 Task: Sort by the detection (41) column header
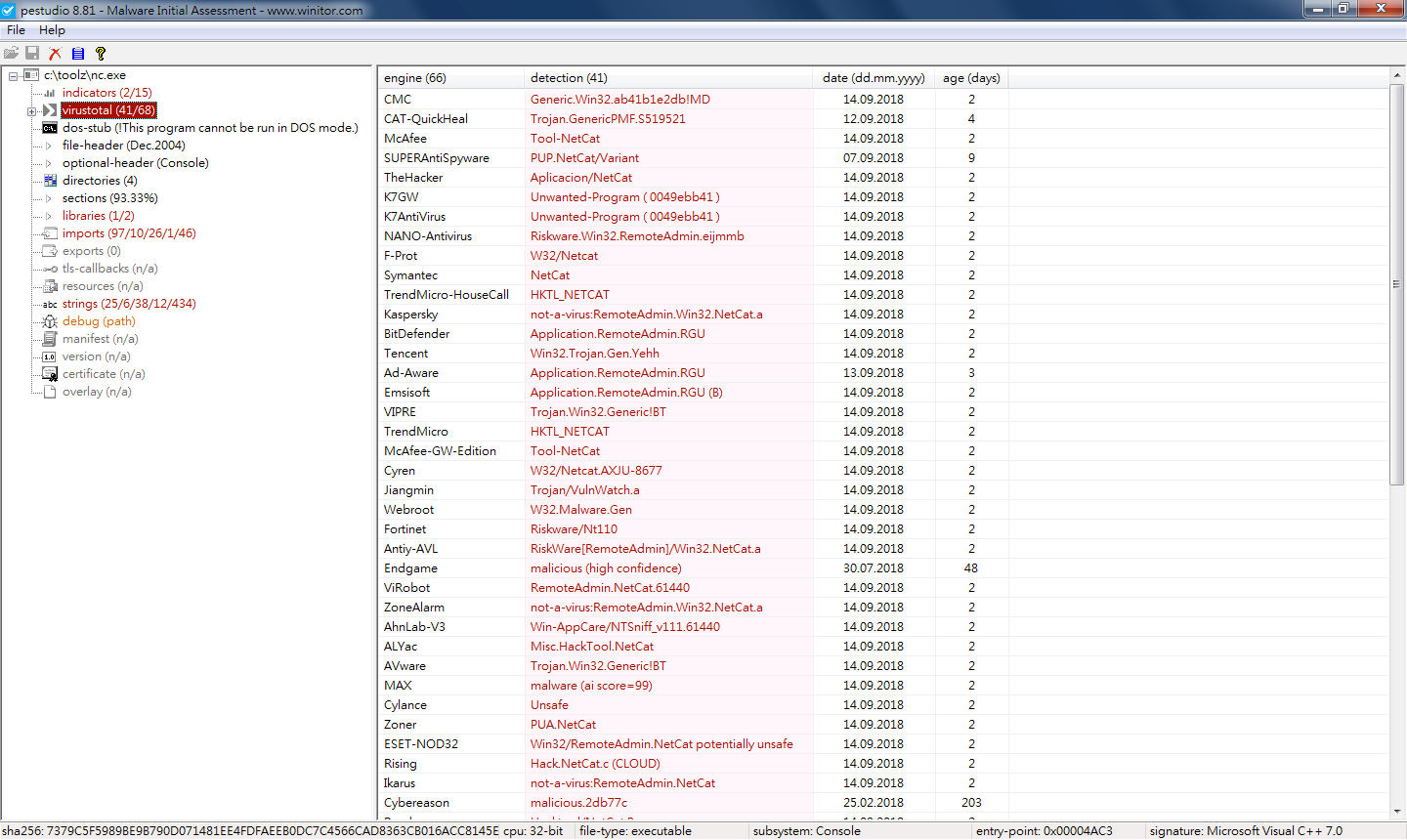pos(668,78)
